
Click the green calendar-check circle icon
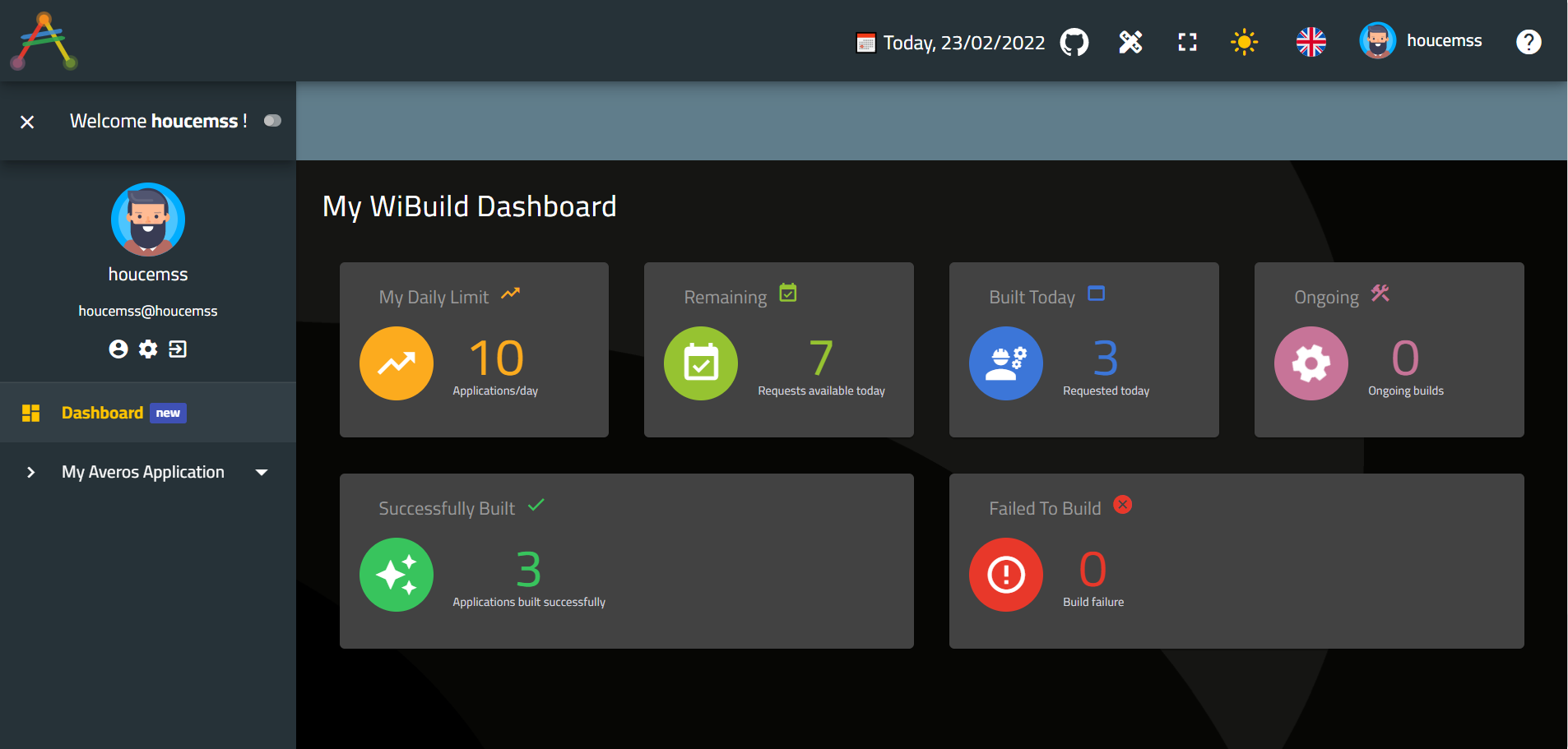(701, 363)
